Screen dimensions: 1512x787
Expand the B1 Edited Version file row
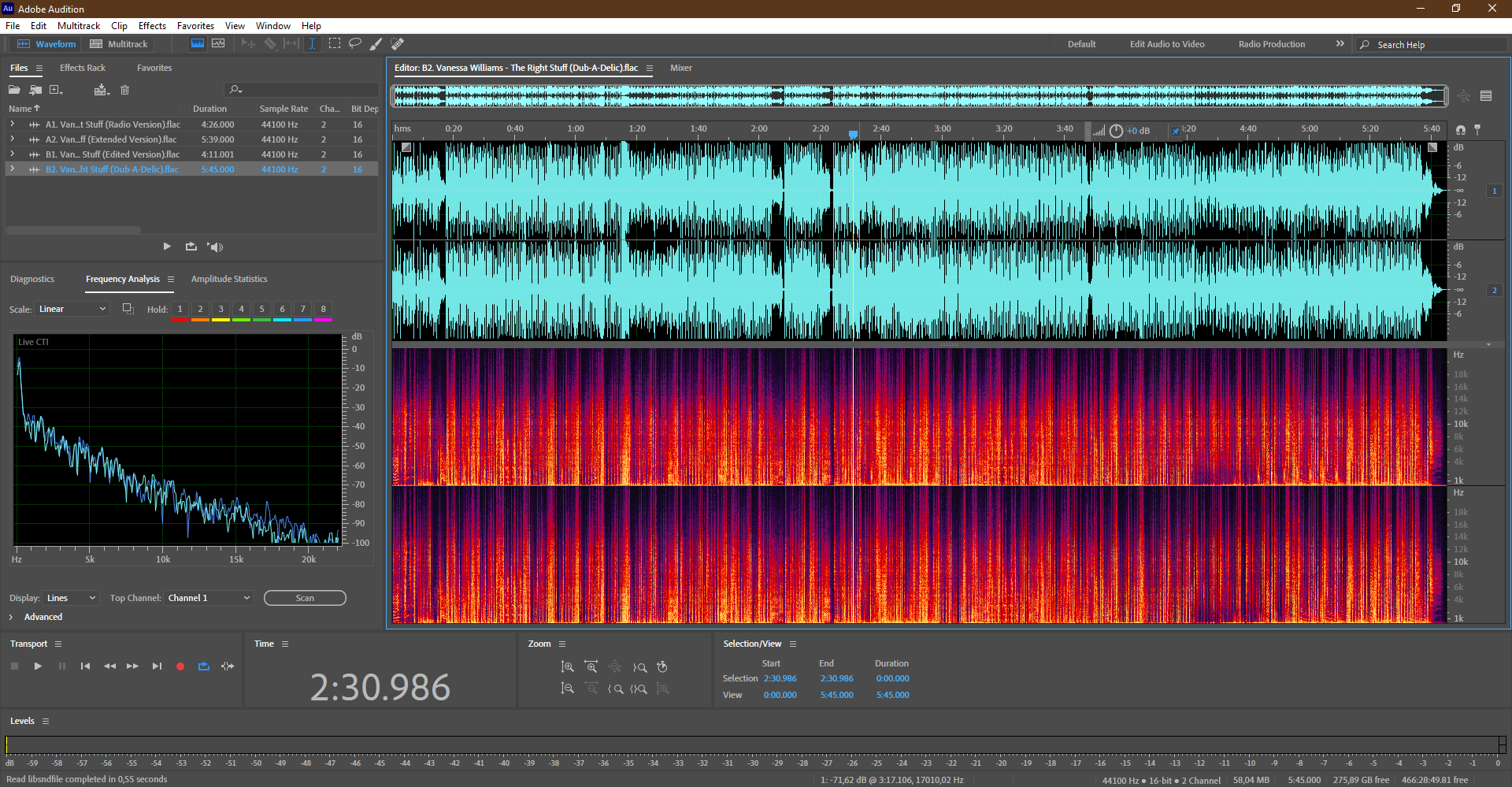tap(12, 154)
